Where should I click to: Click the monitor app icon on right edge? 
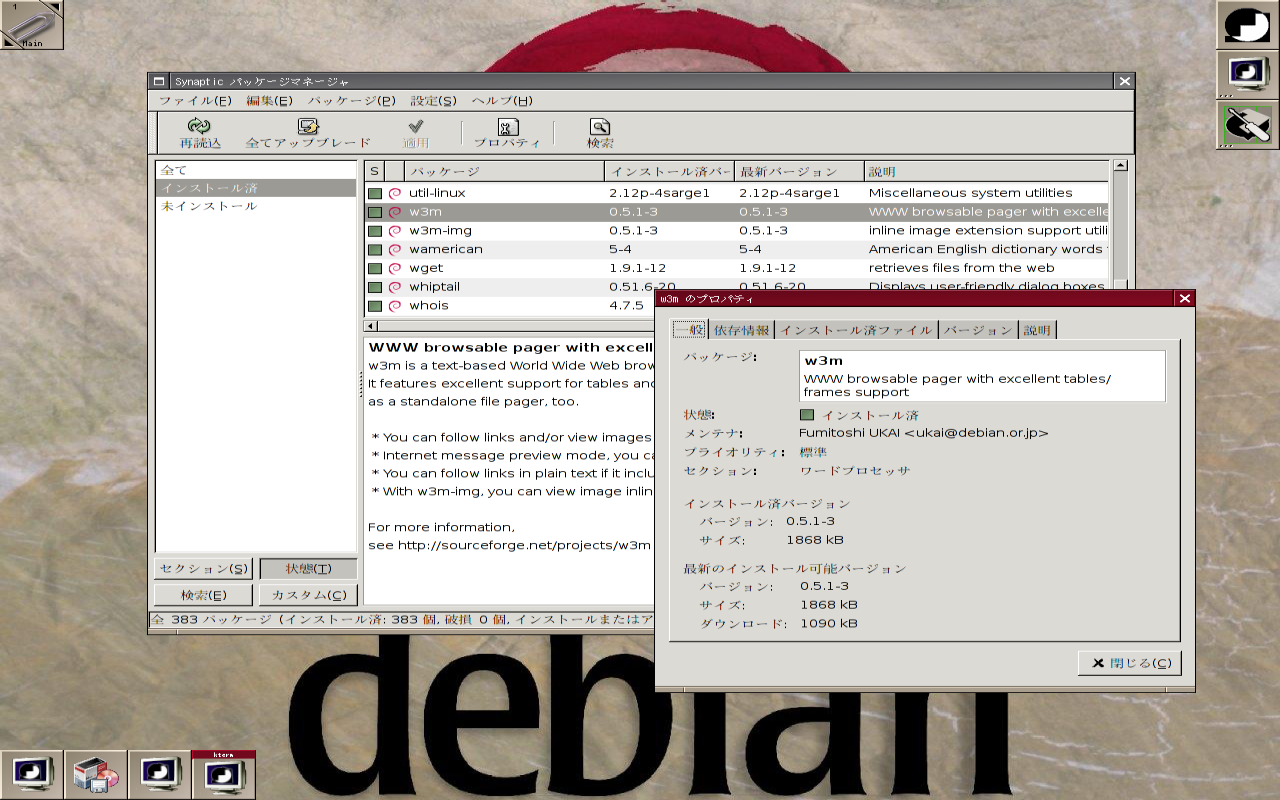(x=1247, y=74)
